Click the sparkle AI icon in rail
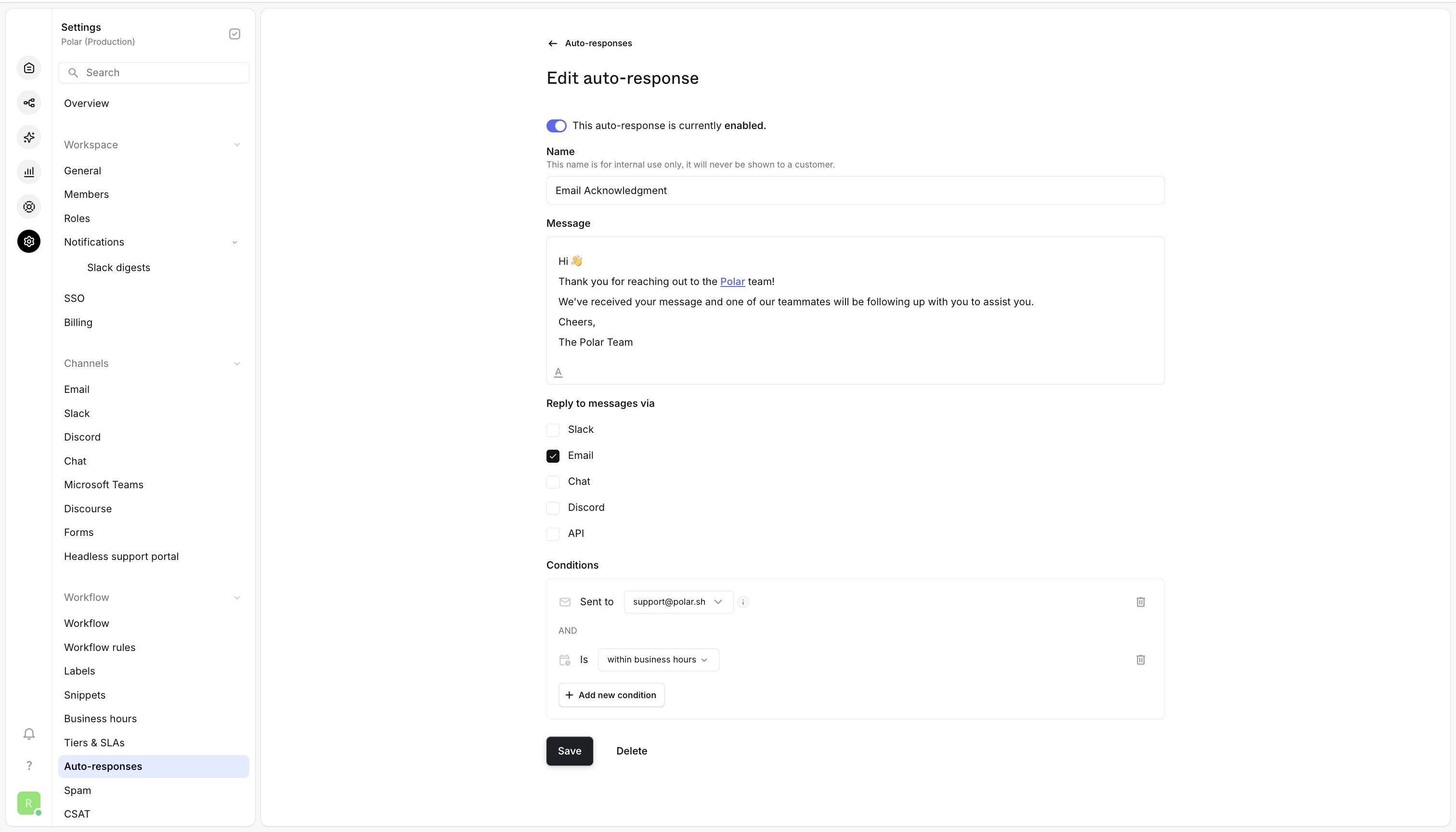1456x832 pixels. (x=29, y=137)
